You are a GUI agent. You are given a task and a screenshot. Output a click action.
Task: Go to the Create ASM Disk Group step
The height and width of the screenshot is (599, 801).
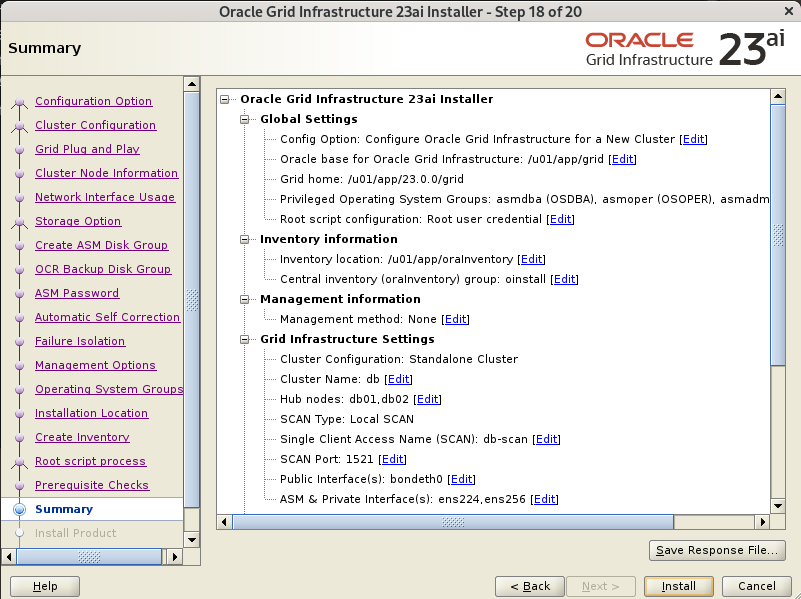coord(102,245)
